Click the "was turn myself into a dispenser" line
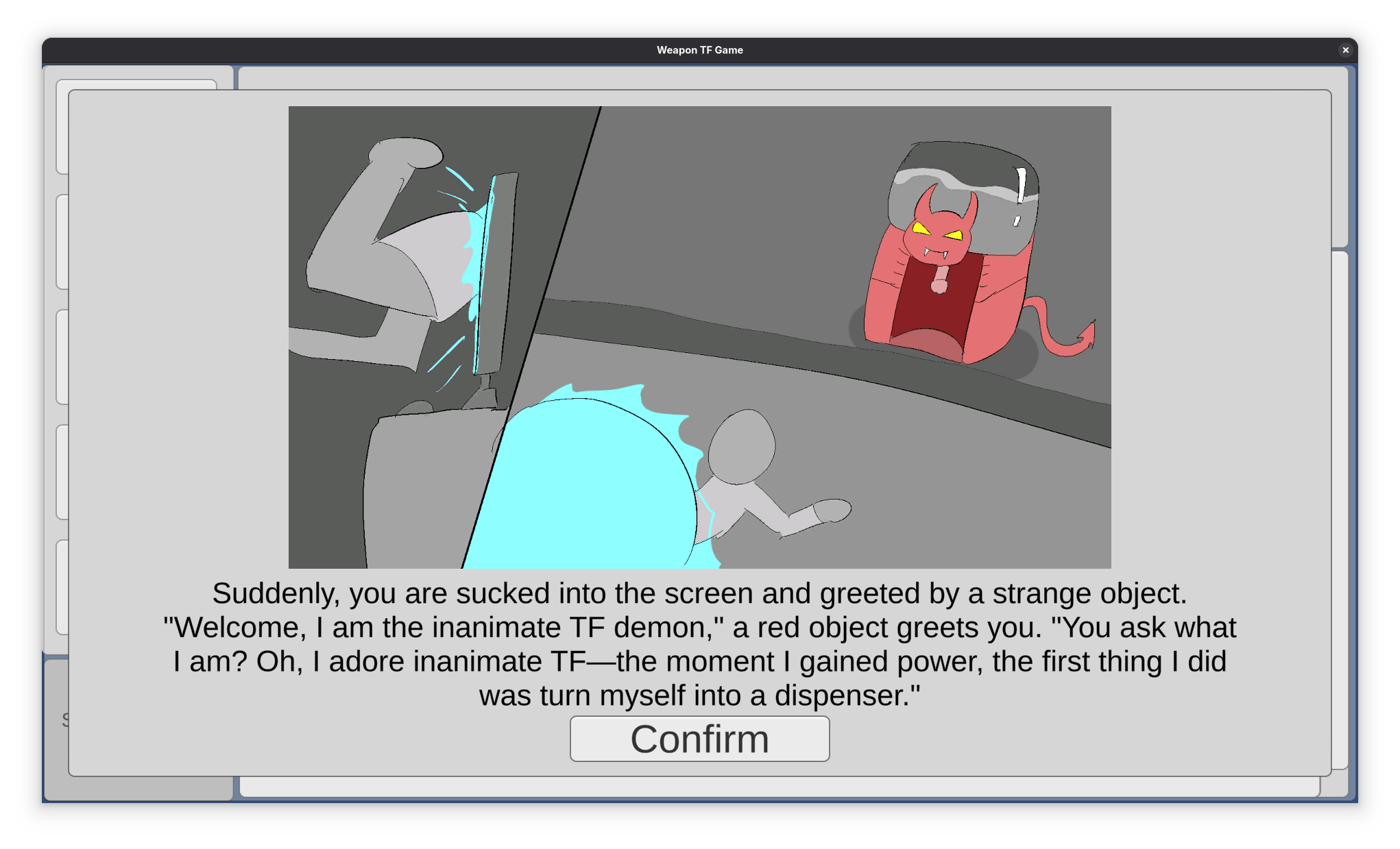This screenshot has height=849, width=1400. pos(699,696)
